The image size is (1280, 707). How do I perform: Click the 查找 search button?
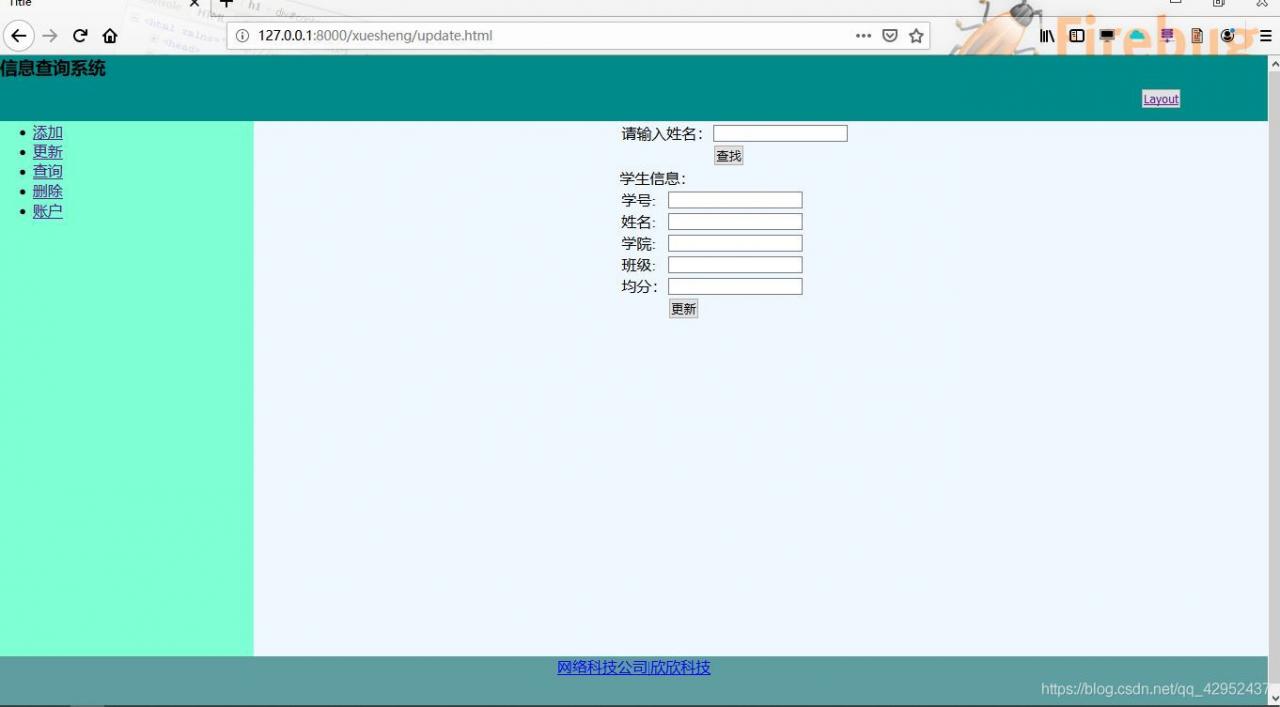click(728, 156)
